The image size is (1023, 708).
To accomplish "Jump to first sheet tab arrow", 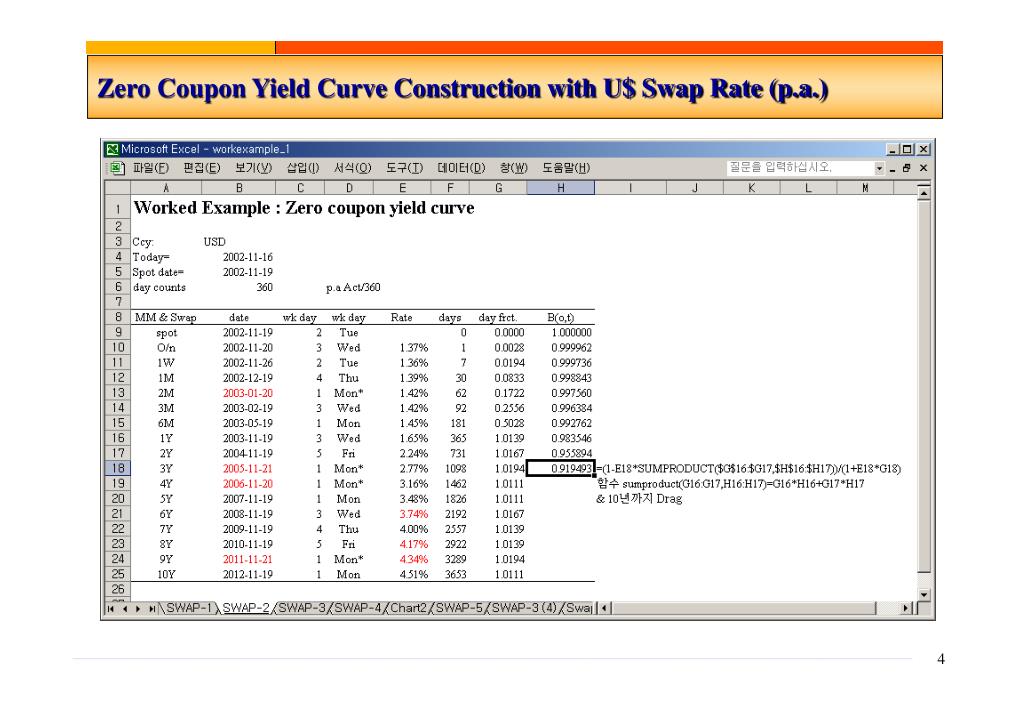I will (111, 609).
